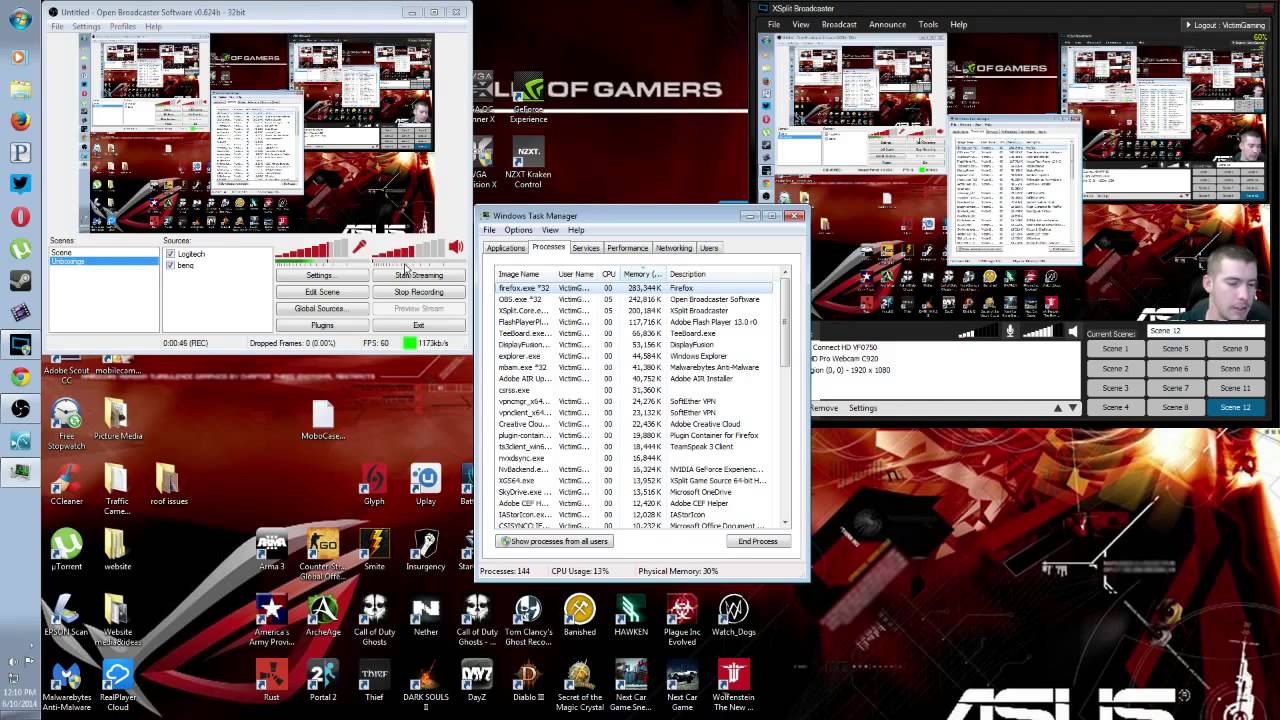Toggle the benq source checkbox in OBS

point(171,265)
